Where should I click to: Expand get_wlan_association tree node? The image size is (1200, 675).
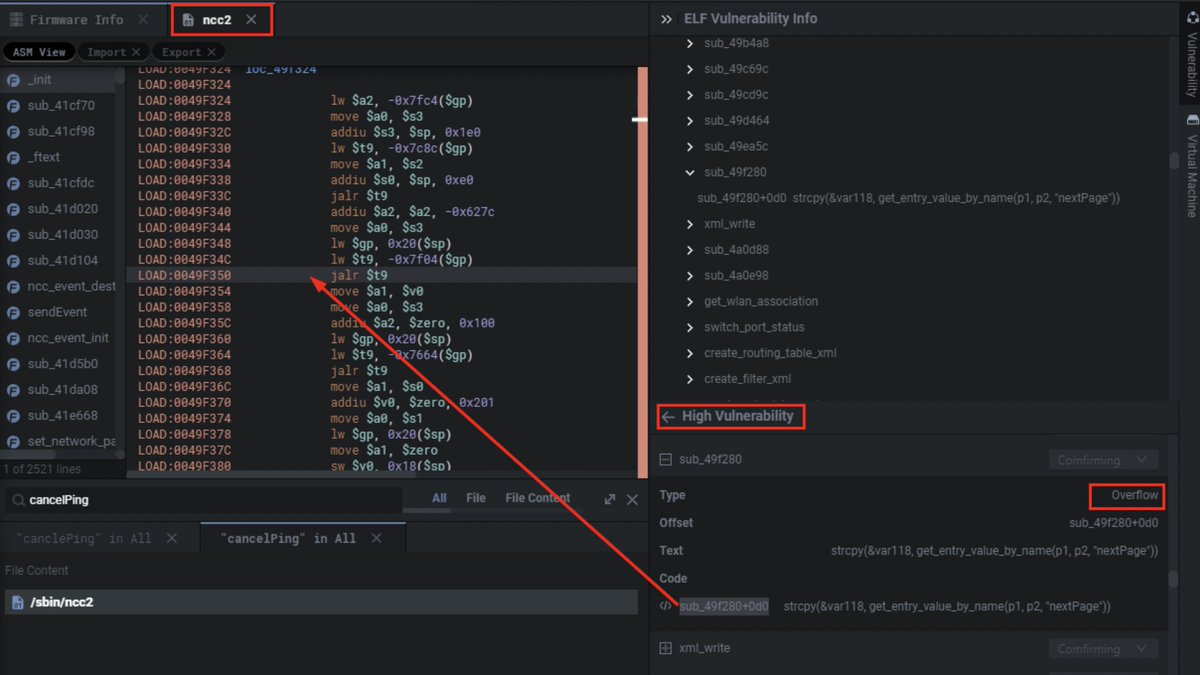pyautogui.click(x=690, y=301)
